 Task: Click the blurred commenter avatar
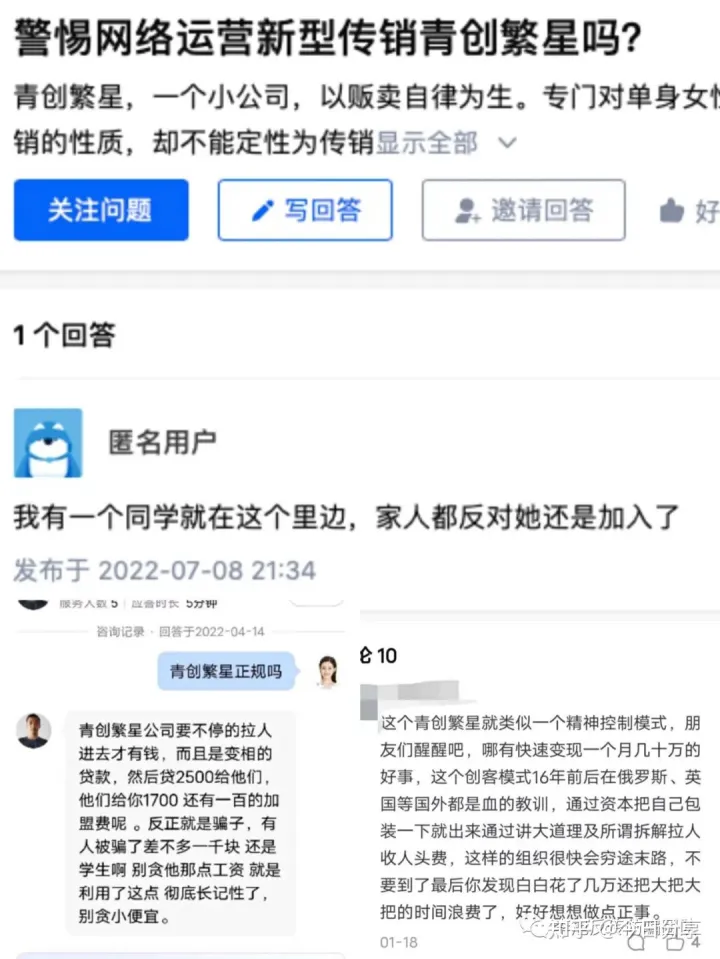coord(369,702)
